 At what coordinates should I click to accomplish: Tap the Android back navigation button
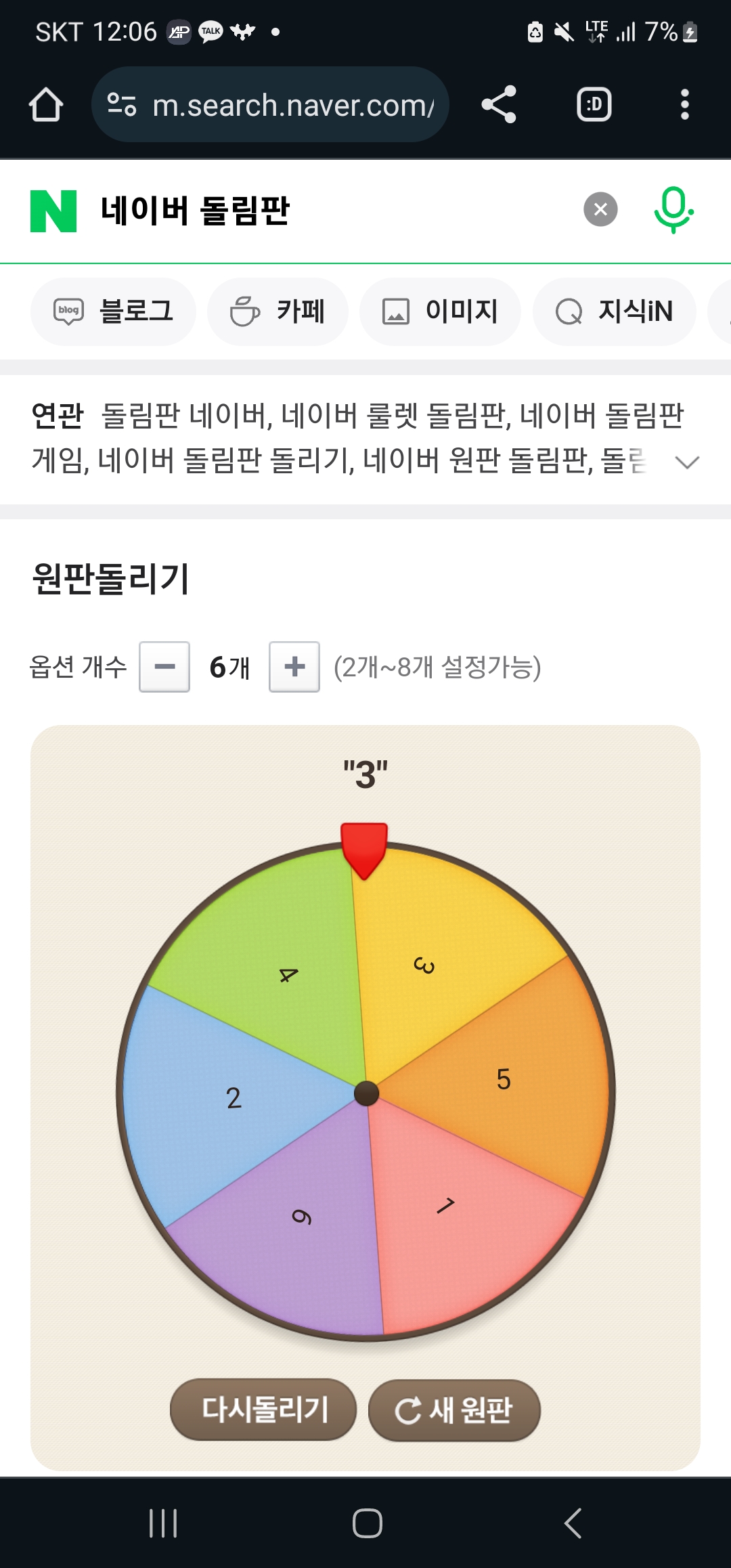573,1523
